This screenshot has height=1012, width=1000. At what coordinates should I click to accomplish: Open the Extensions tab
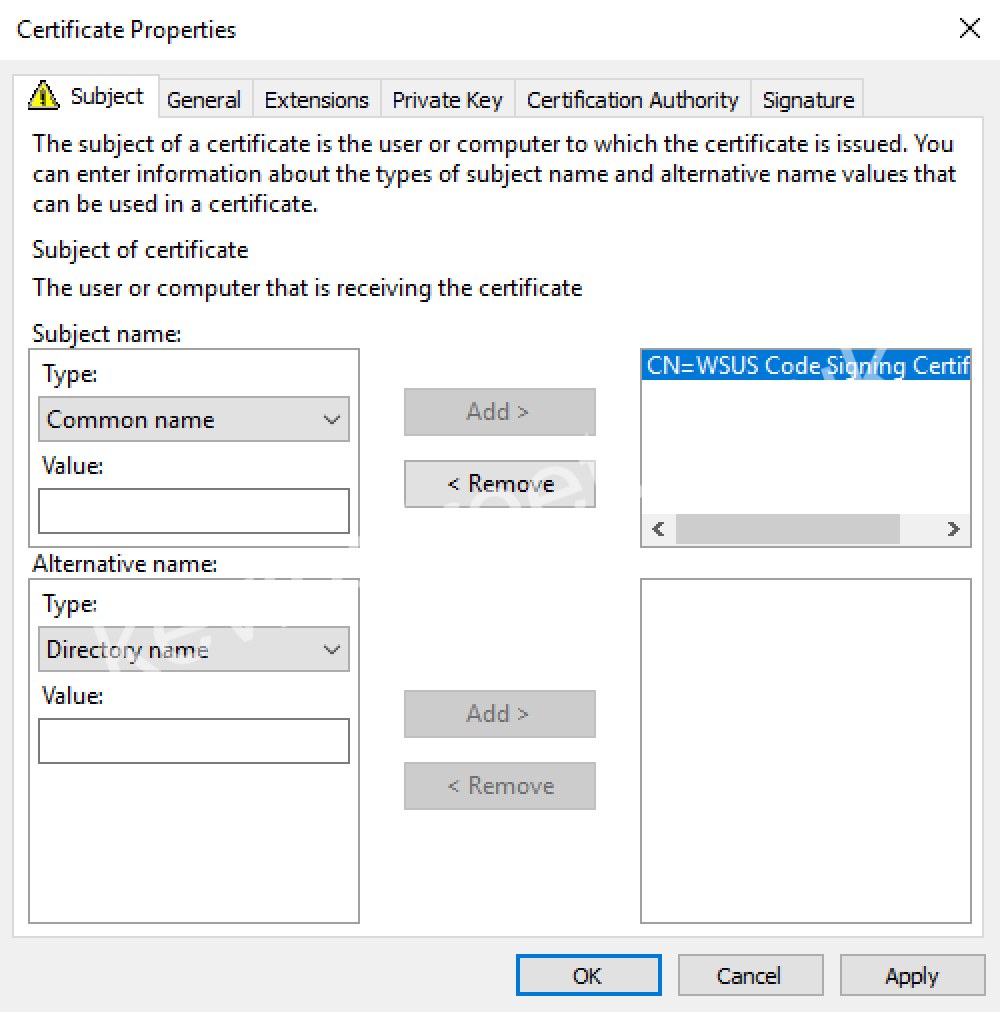click(316, 100)
